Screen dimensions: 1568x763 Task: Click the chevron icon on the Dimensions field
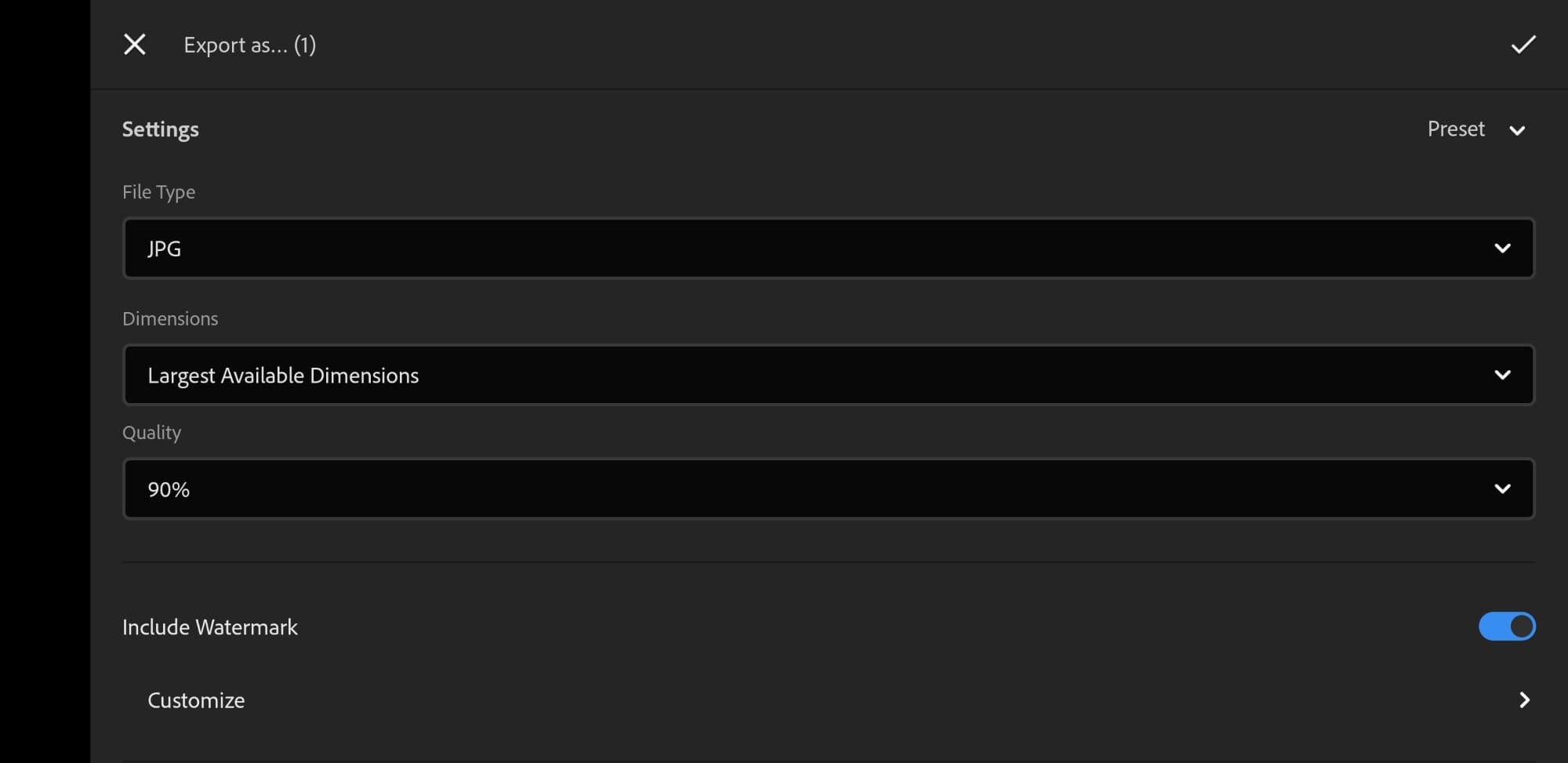1503,375
